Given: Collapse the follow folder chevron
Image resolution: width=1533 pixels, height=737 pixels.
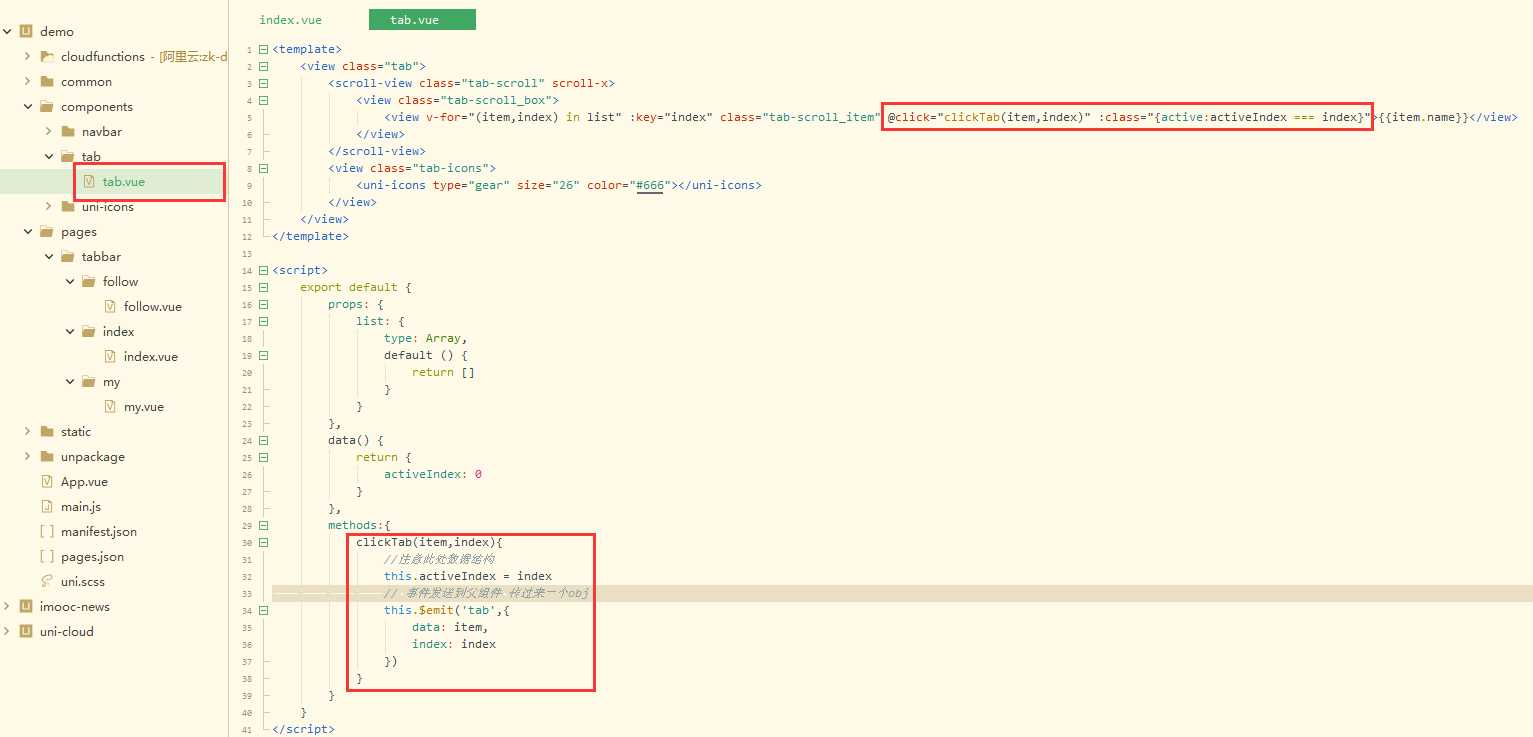Looking at the screenshot, I should coord(70,282).
